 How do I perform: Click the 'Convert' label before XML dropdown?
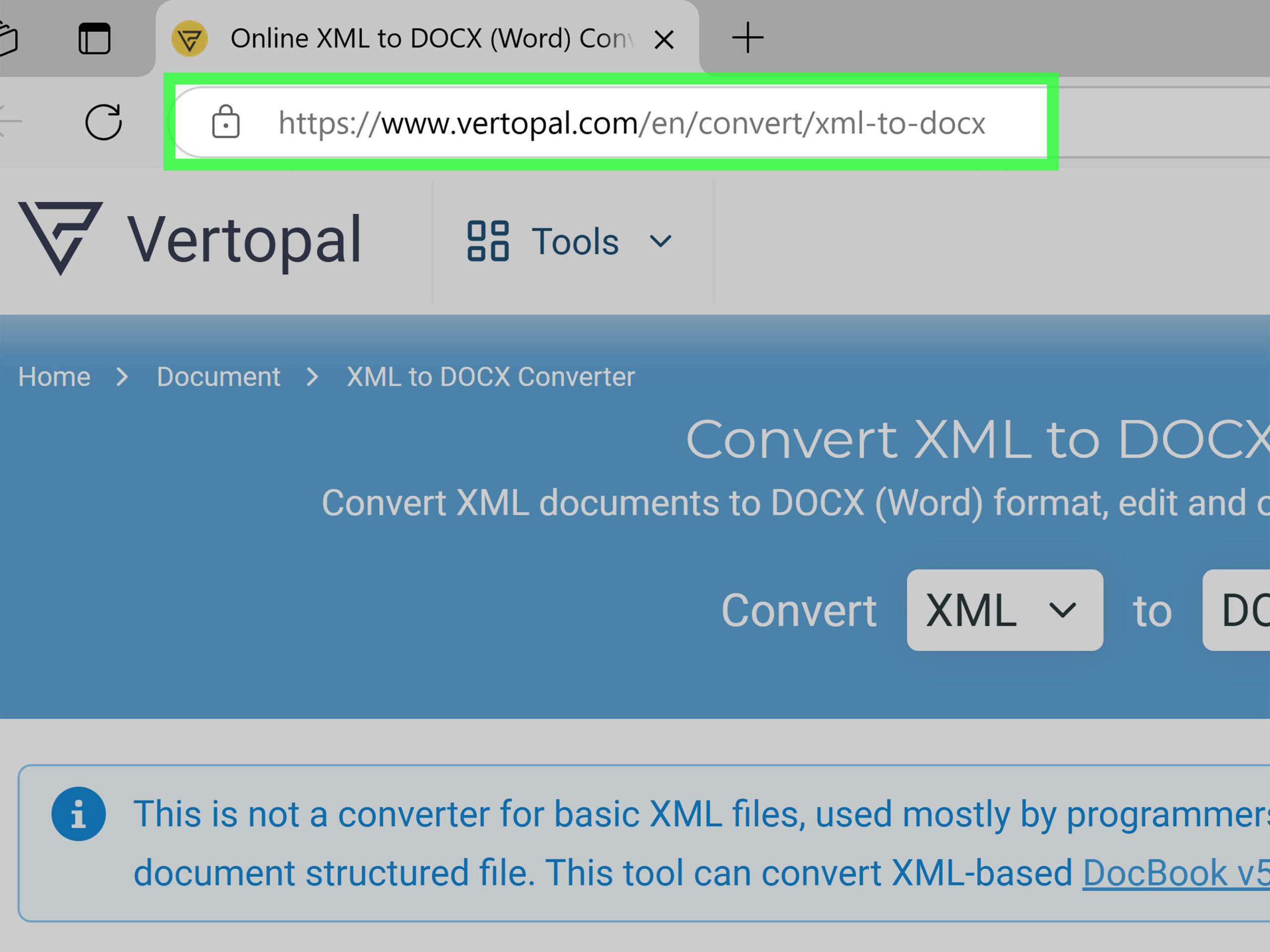pos(799,610)
